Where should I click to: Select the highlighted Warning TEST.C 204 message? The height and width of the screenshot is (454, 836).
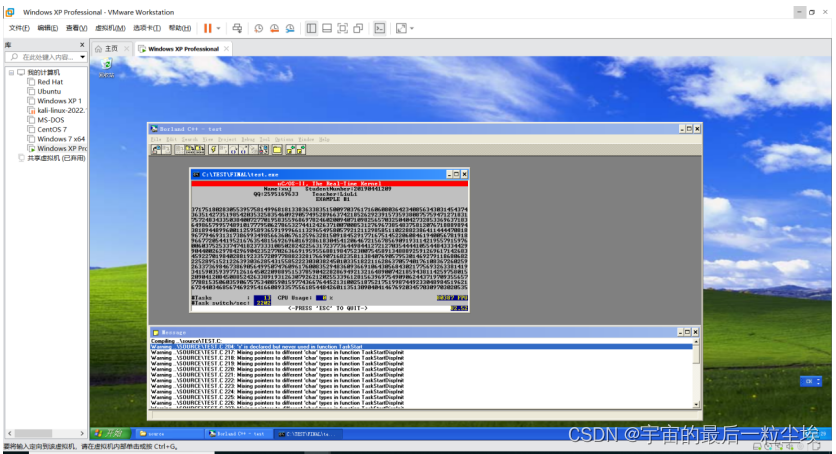(x=421, y=346)
